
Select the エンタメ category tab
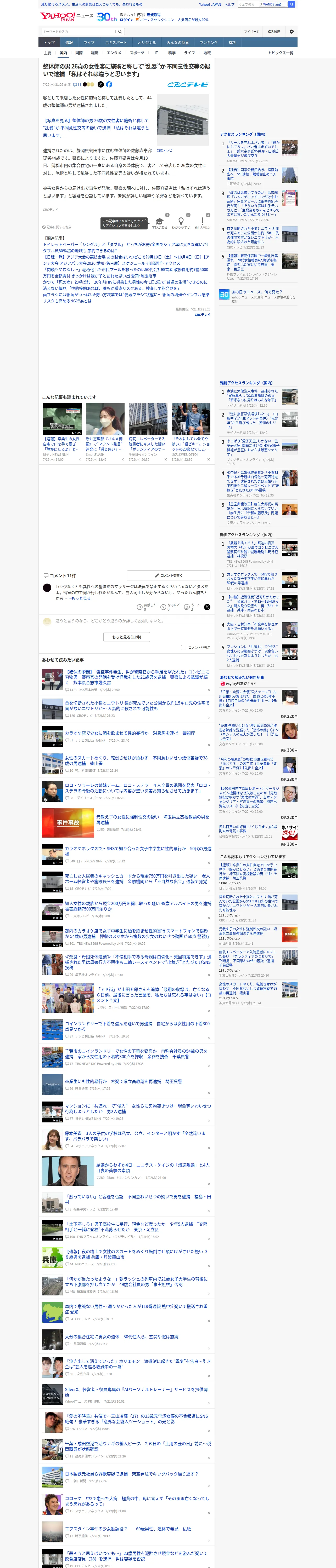click(x=114, y=53)
